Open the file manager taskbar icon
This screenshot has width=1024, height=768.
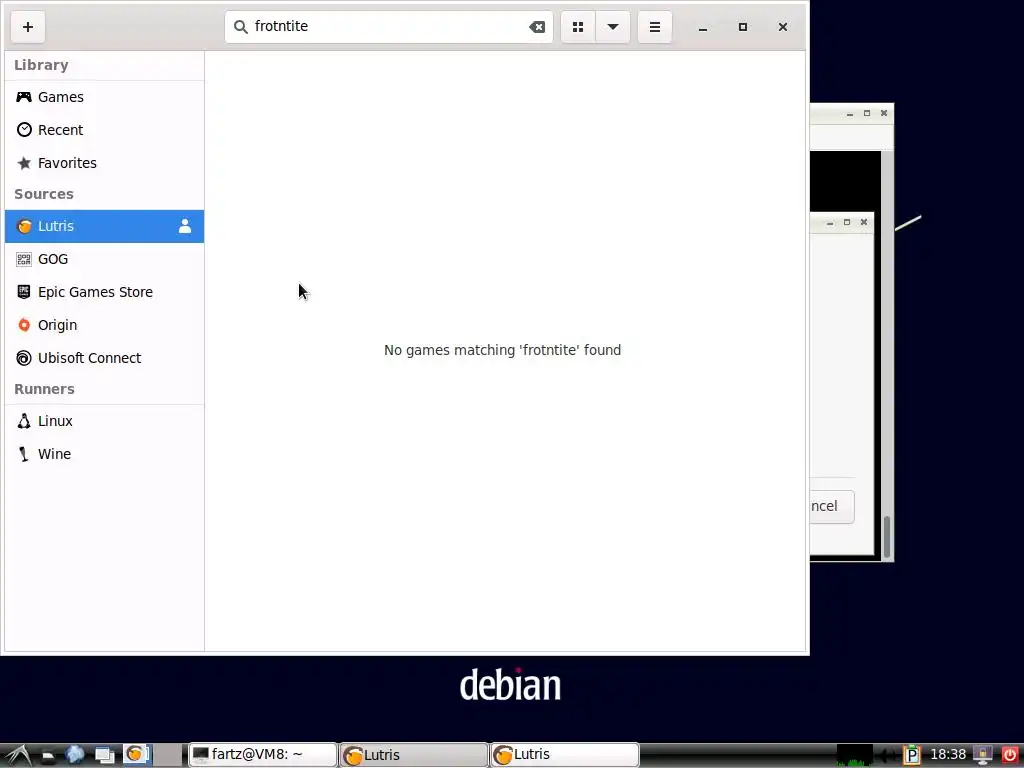(x=48, y=756)
